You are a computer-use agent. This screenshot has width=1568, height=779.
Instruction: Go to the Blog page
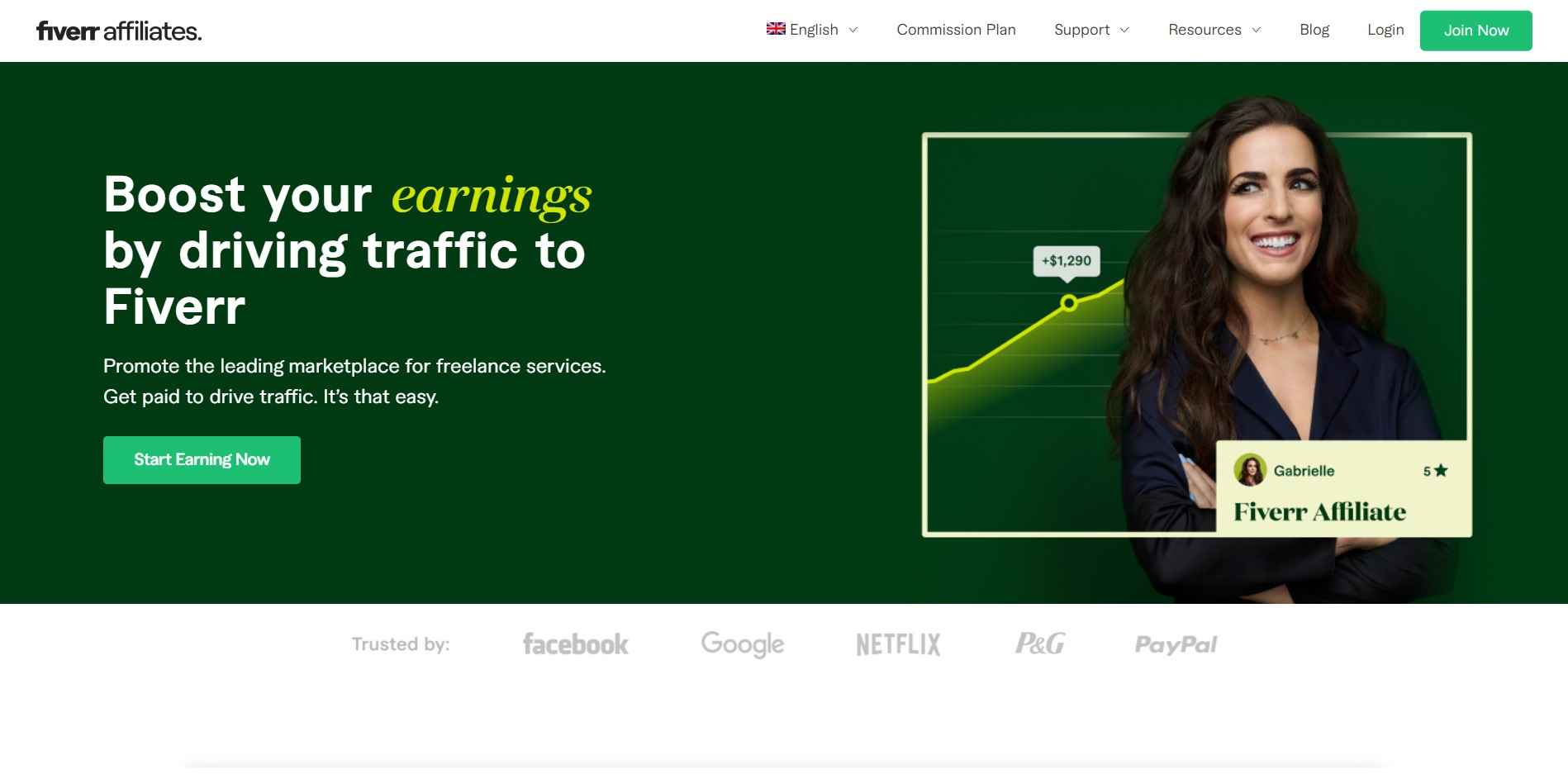(1314, 30)
